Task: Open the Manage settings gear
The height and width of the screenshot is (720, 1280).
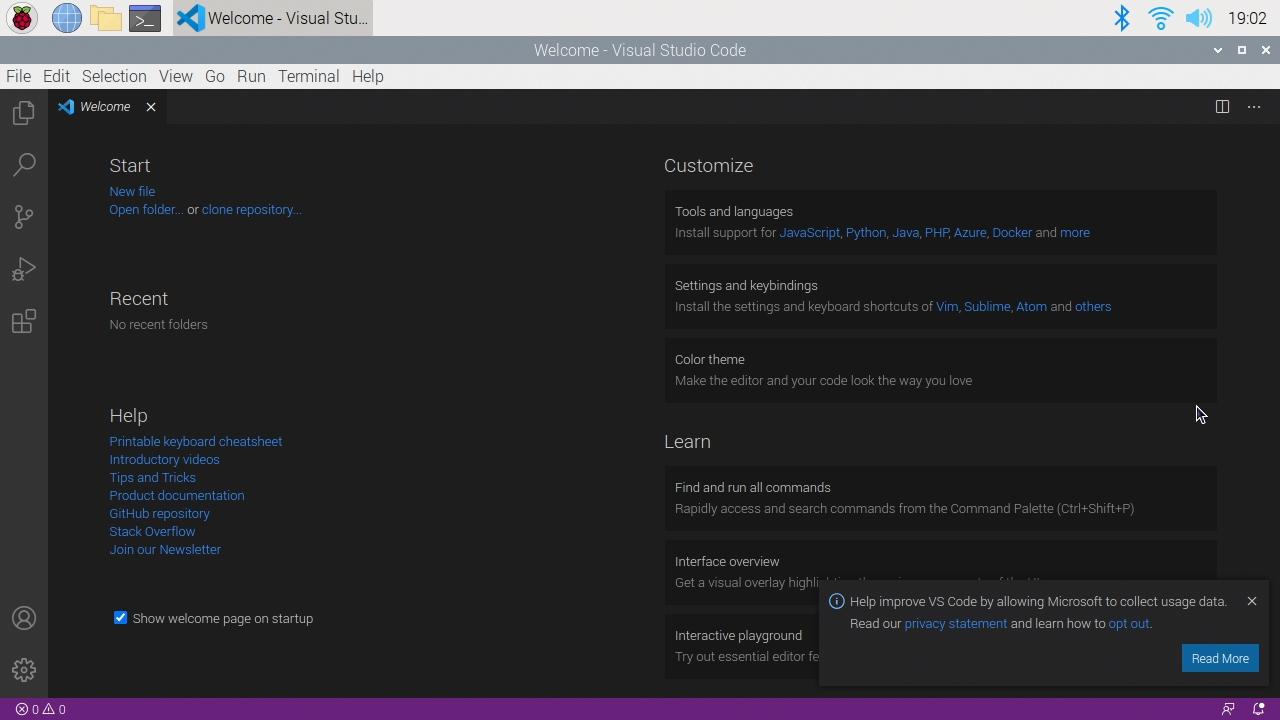Action: 23,670
